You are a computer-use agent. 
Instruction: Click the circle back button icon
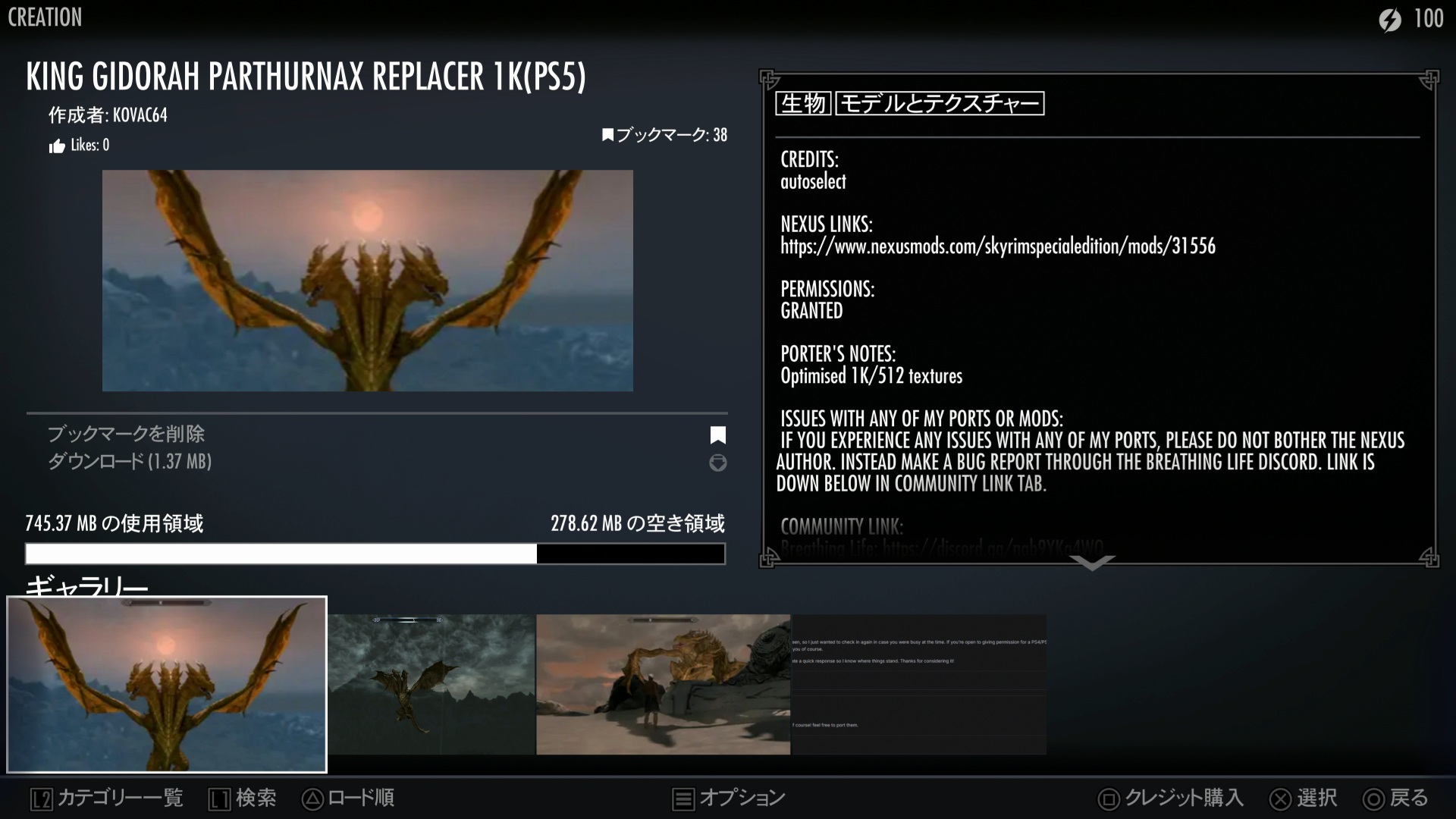point(1373,799)
